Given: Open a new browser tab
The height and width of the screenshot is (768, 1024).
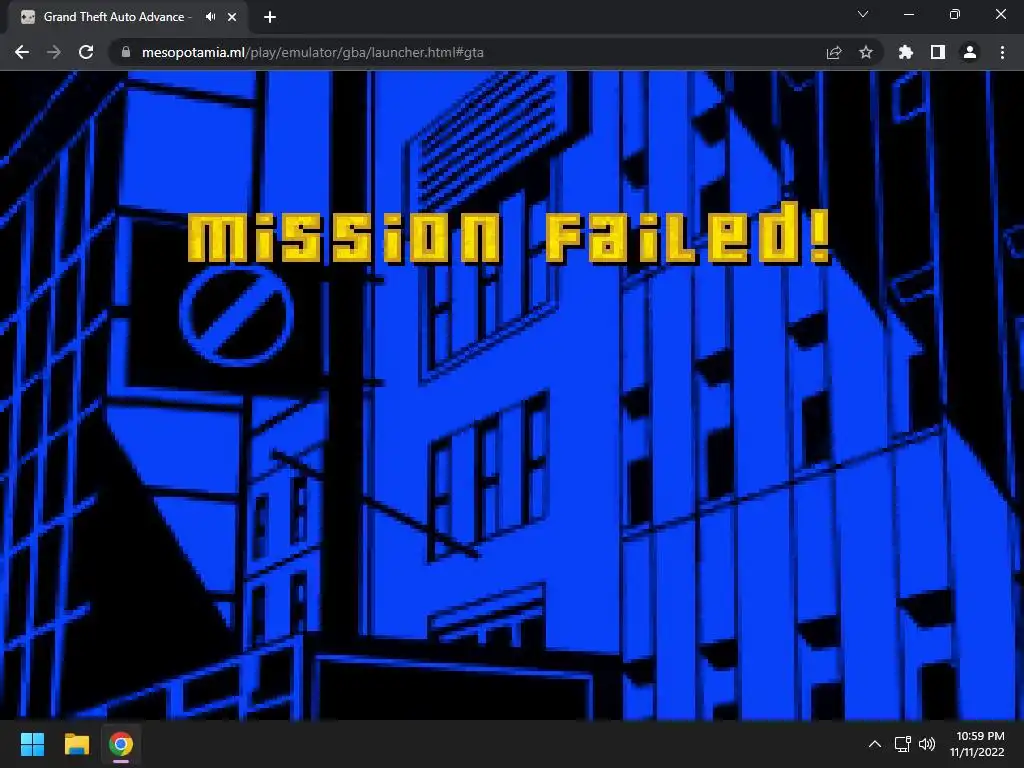Looking at the screenshot, I should coord(270,17).
